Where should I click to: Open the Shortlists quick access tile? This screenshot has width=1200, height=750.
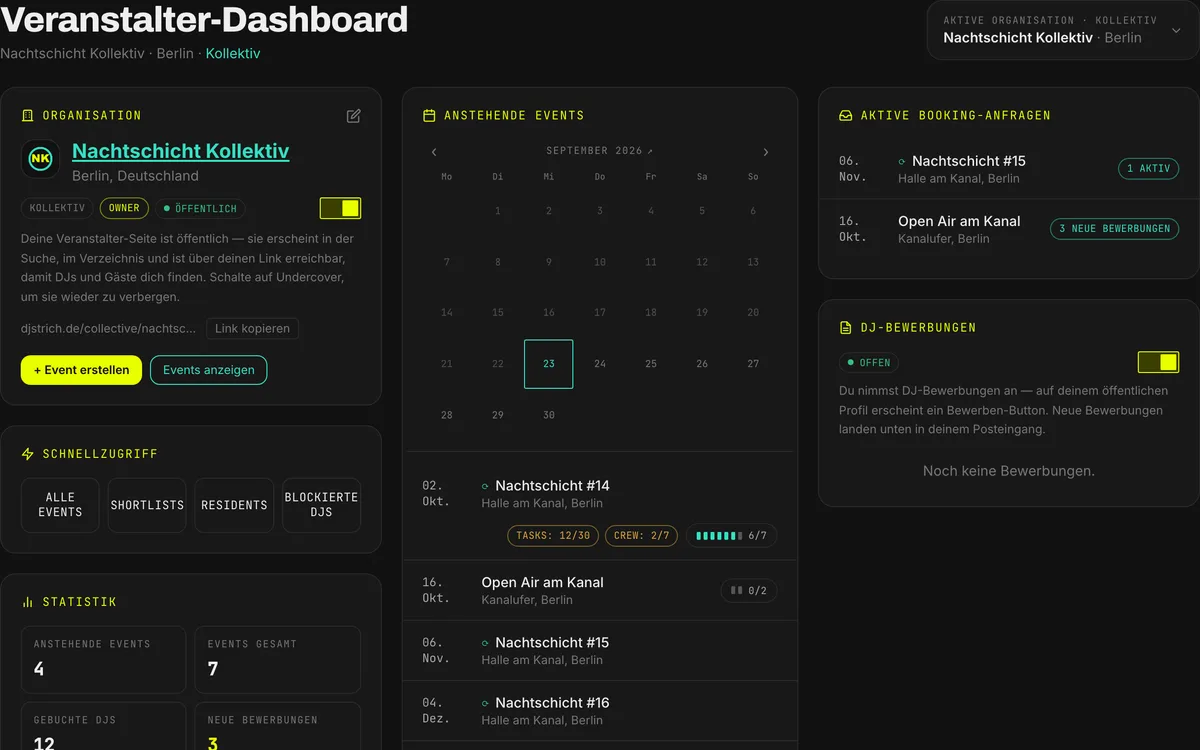(147, 505)
